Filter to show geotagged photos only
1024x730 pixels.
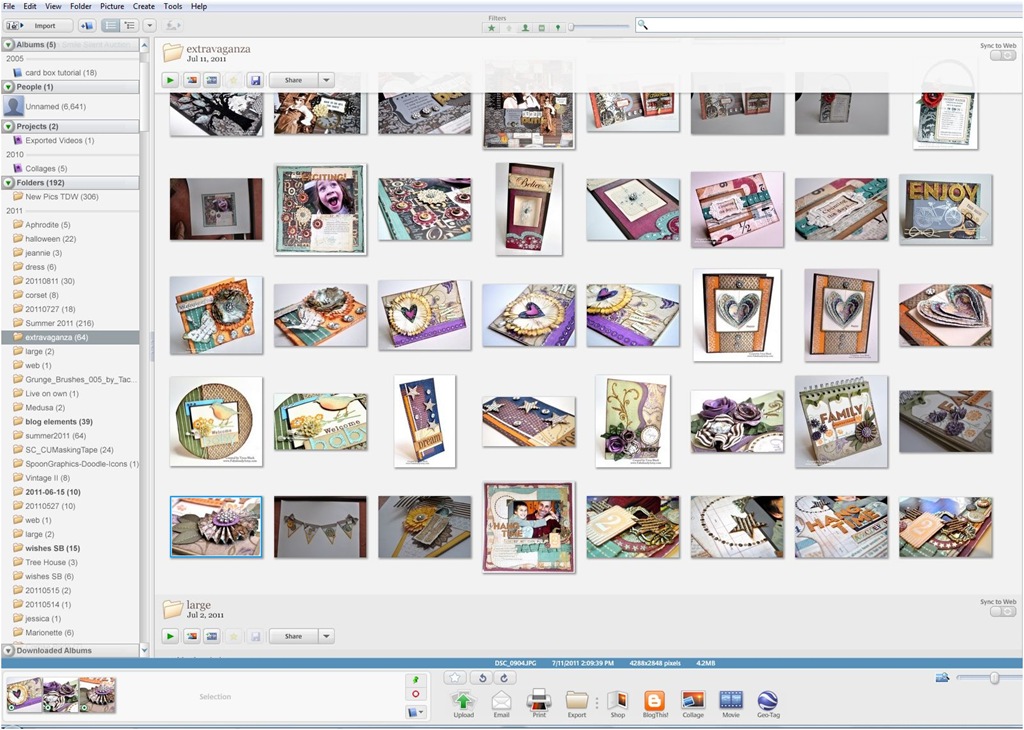(557, 27)
